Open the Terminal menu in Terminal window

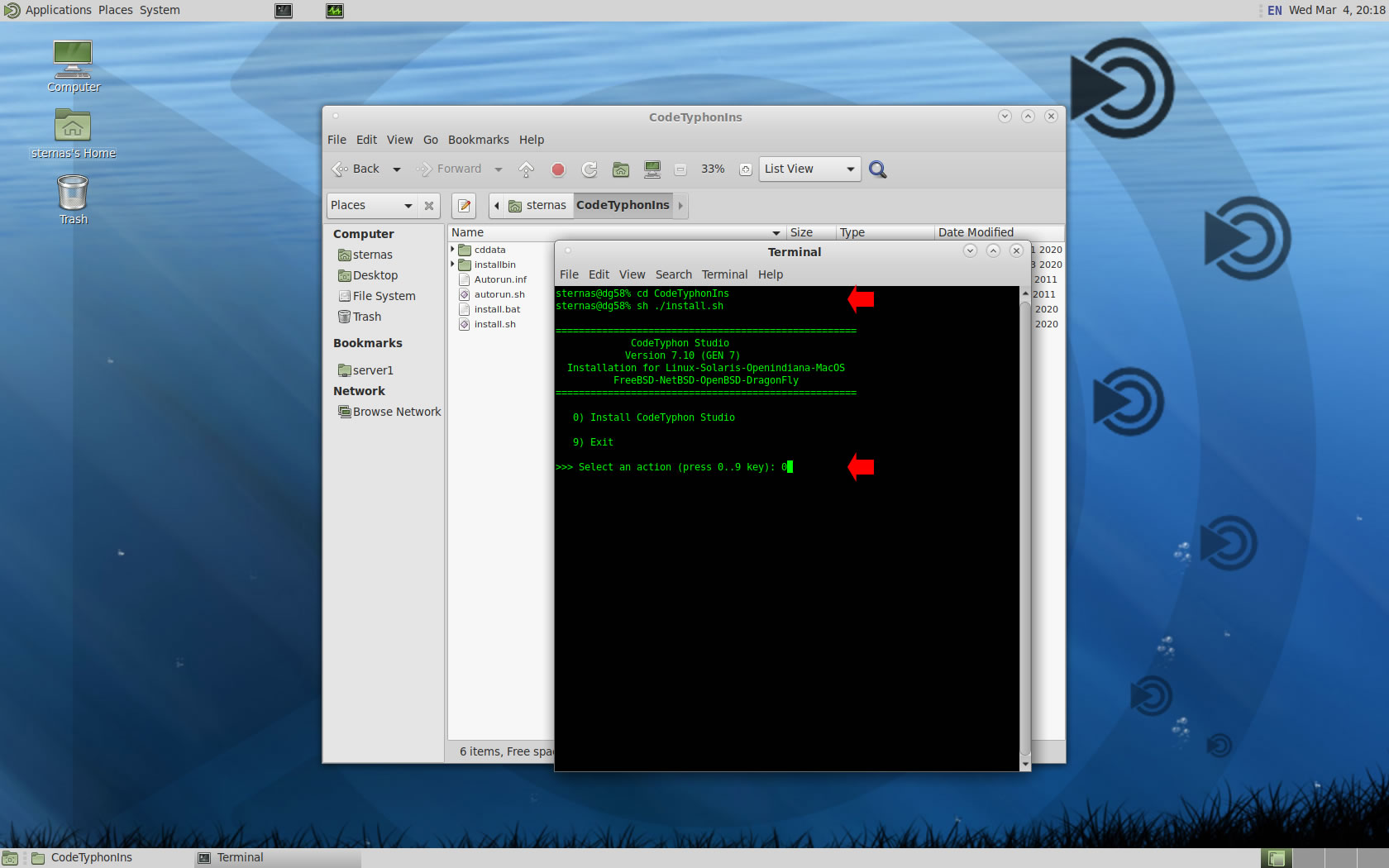724,274
